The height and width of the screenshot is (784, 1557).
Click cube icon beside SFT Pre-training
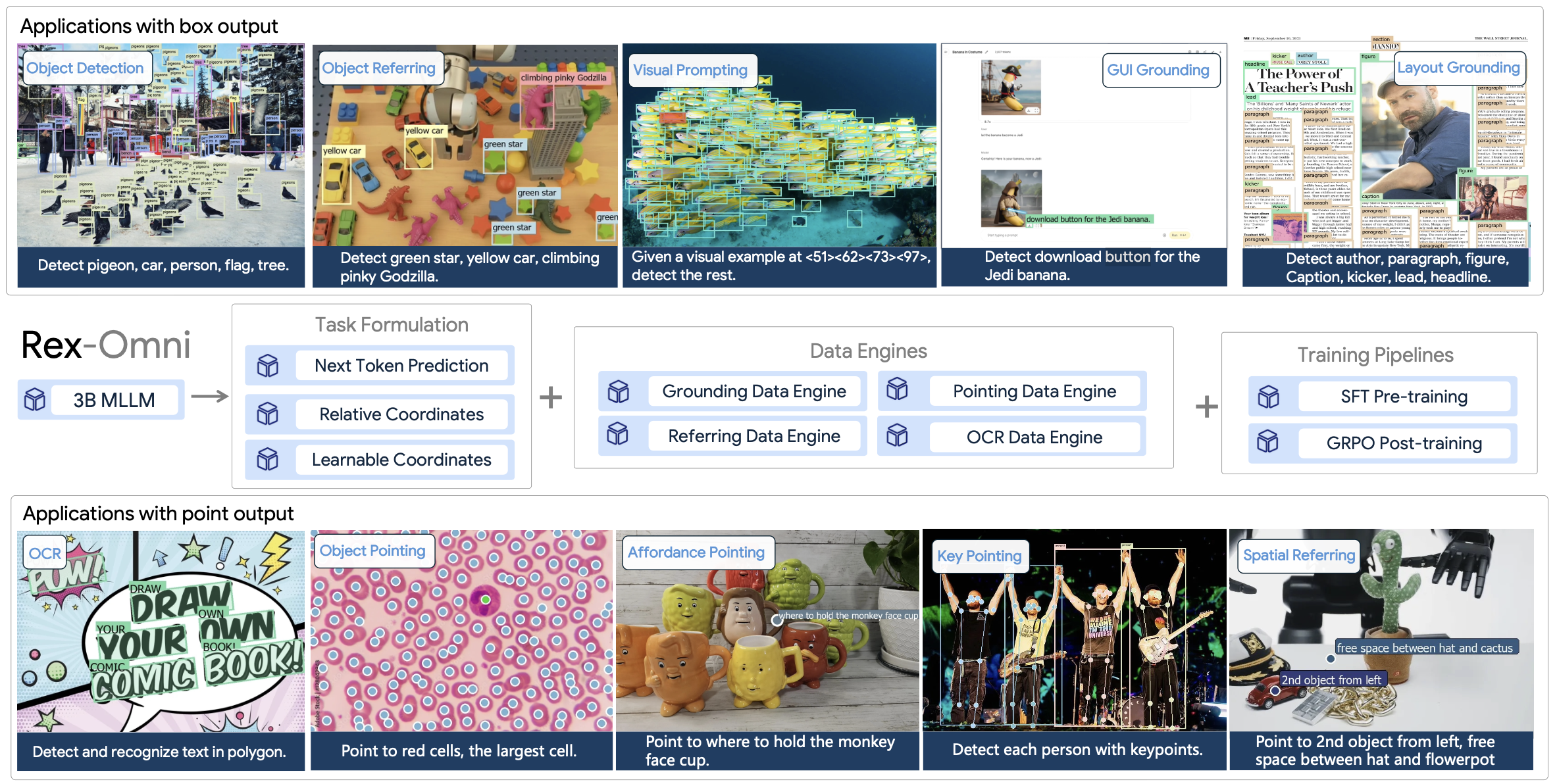1268,397
